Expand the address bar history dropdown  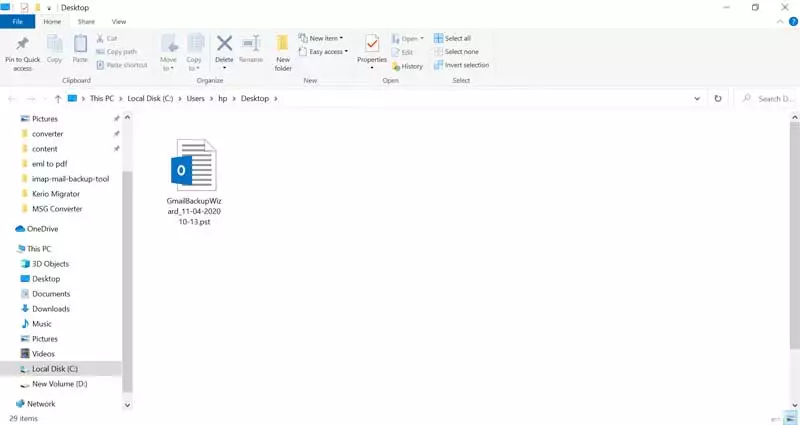click(x=697, y=99)
